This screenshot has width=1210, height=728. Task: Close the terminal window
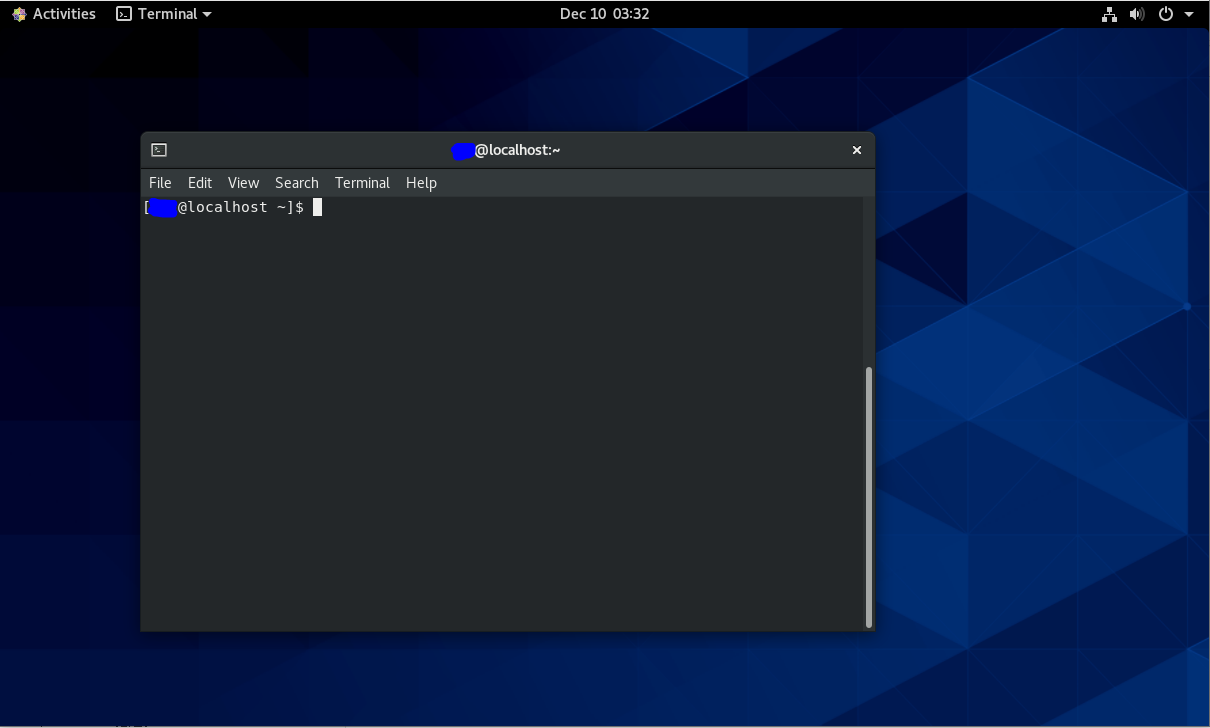click(856, 150)
